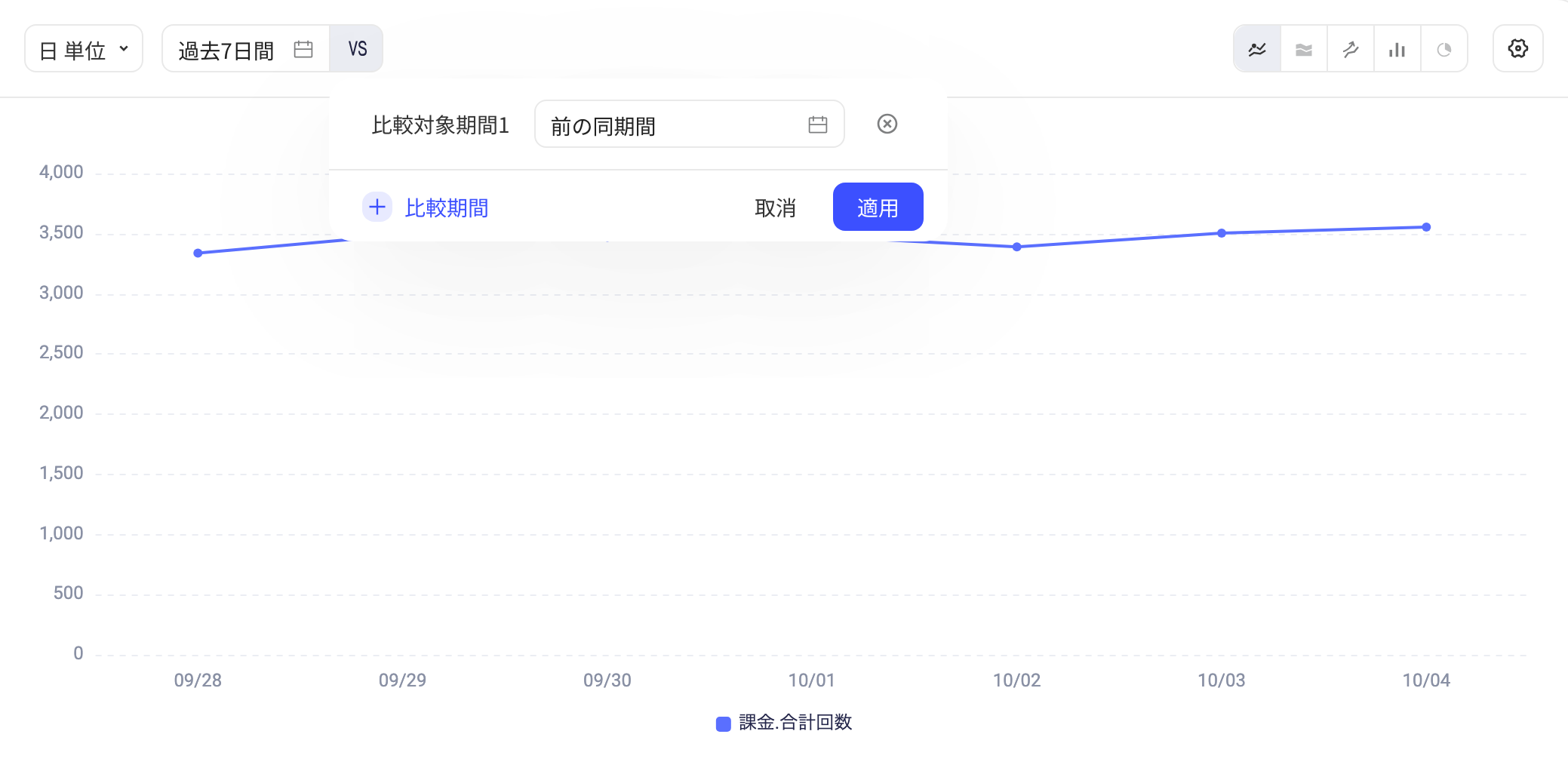This screenshot has height=771, width=1568.
Task: Remove 比較対象期間1 with the circled X
Action: pos(887,124)
